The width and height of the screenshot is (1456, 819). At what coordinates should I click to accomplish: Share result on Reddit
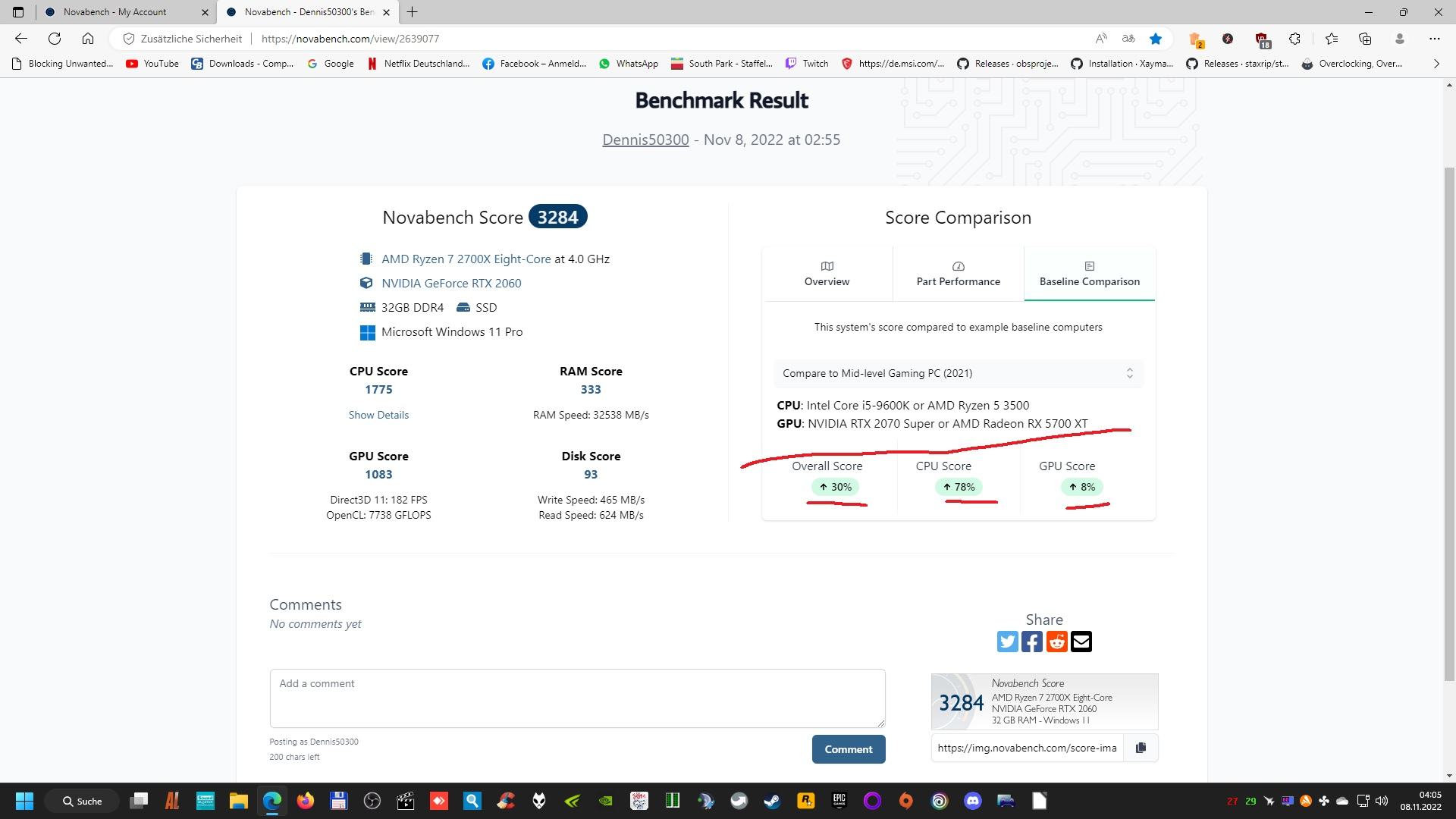tap(1056, 642)
